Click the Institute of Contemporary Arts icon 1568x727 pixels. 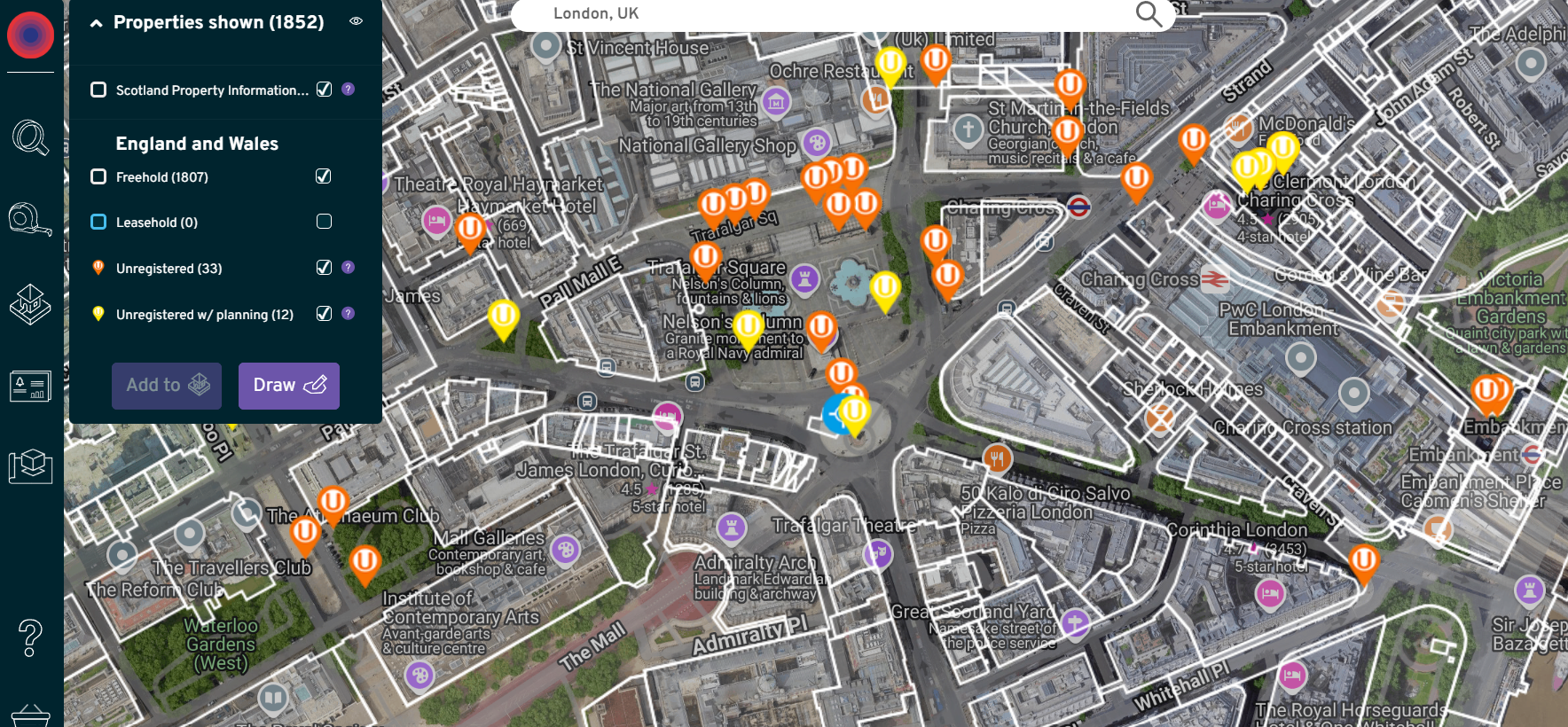click(x=419, y=676)
